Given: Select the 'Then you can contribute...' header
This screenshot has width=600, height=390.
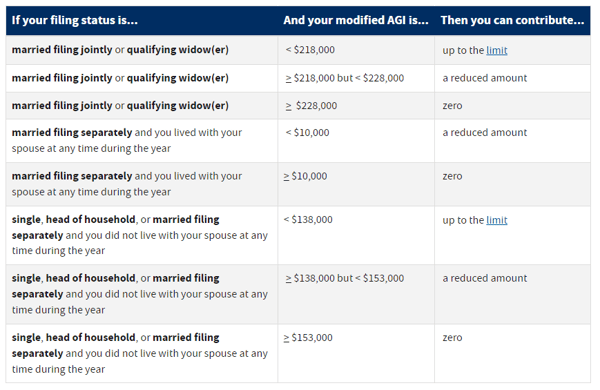Looking at the screenshot, I should [512, 20].
